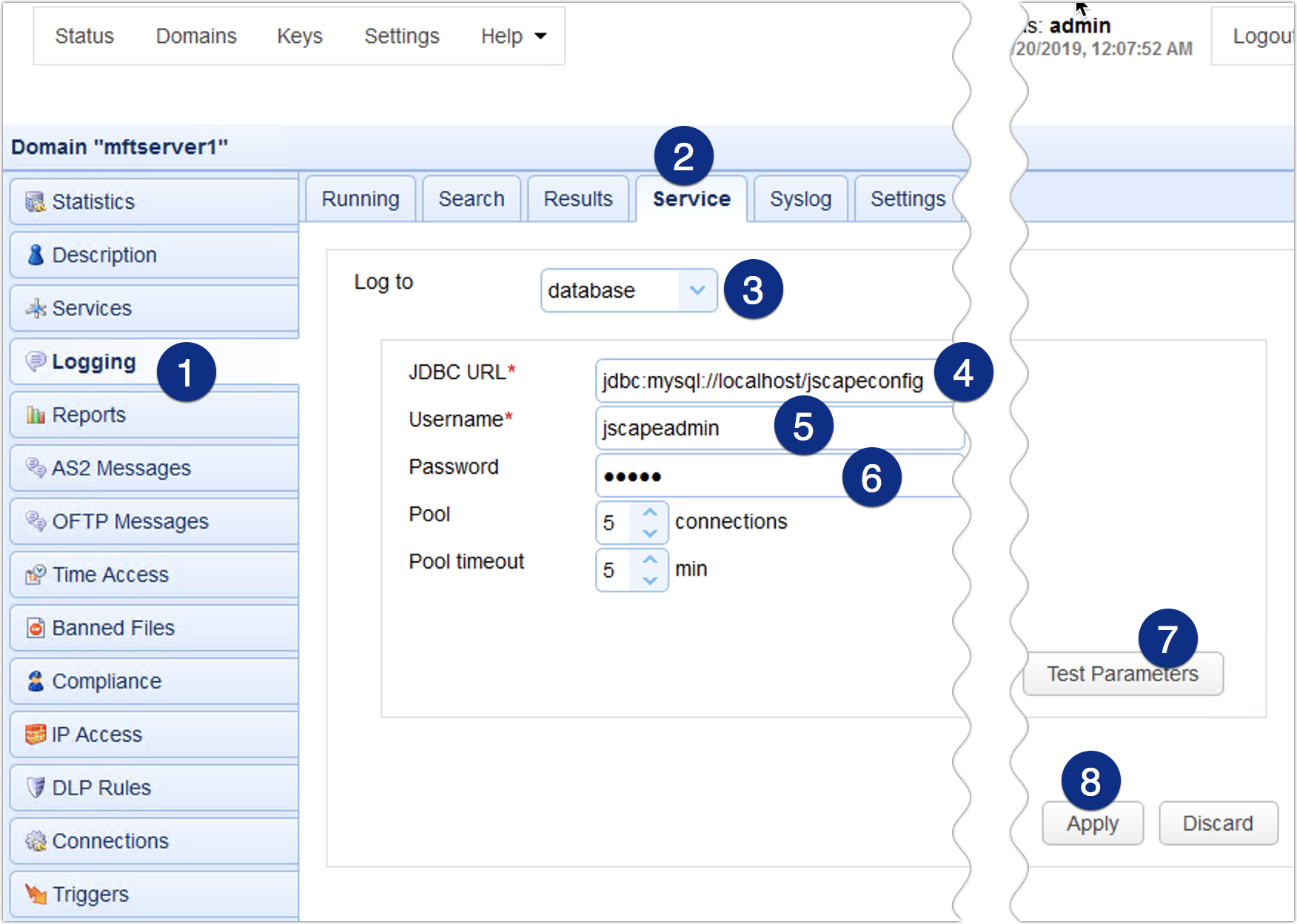Expand the Help menu dropdown
This screenshot has width=1297, height=924.
tap(512, 36)
